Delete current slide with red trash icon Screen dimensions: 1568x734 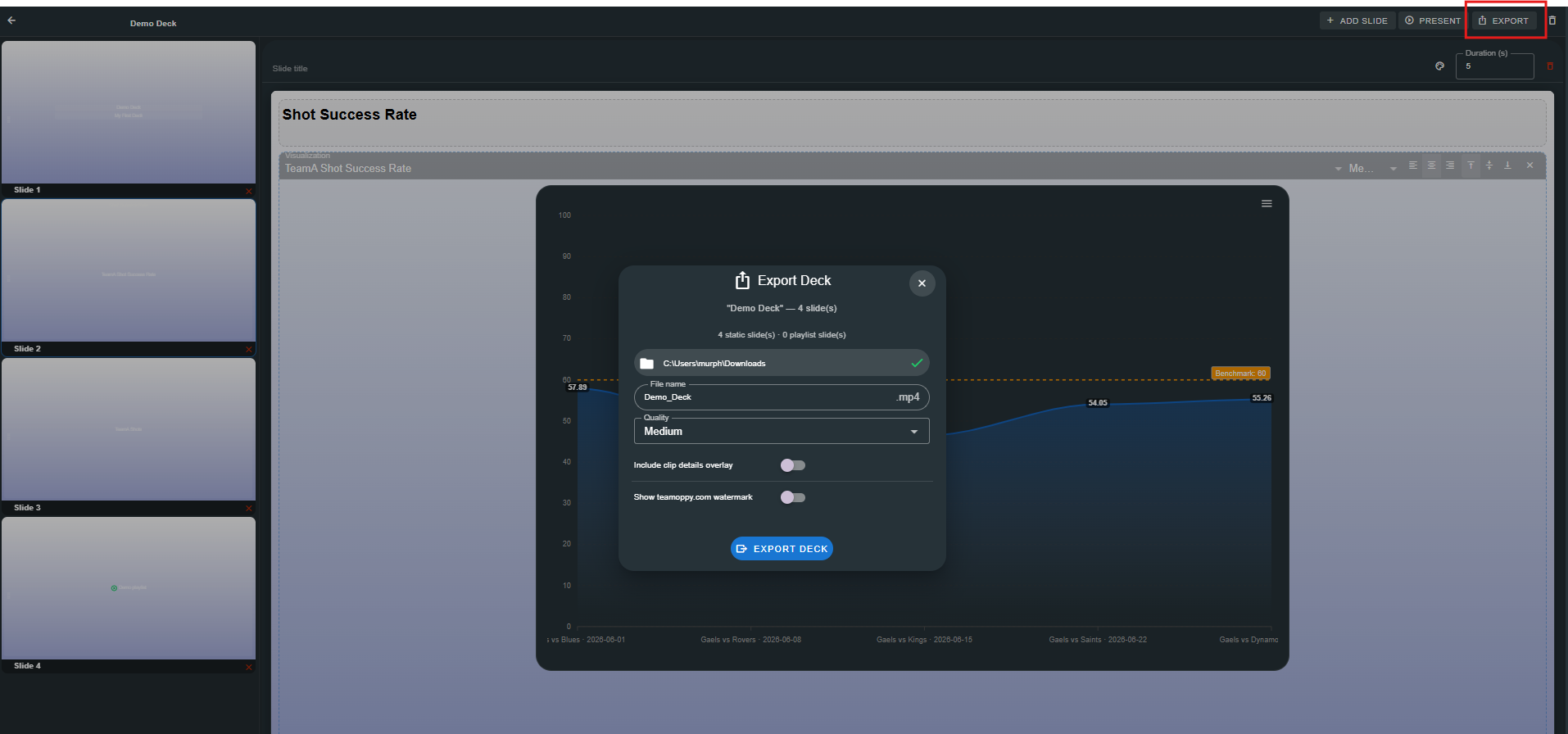[x=1549, y=66]
